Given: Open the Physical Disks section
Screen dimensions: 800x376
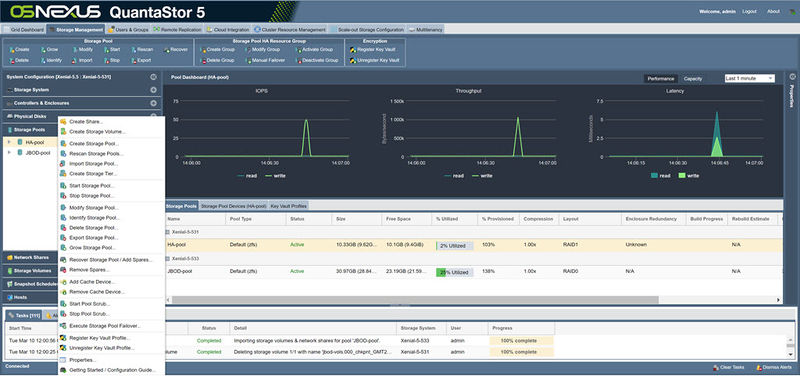Looking at the screenshot, I should (31, 116).
